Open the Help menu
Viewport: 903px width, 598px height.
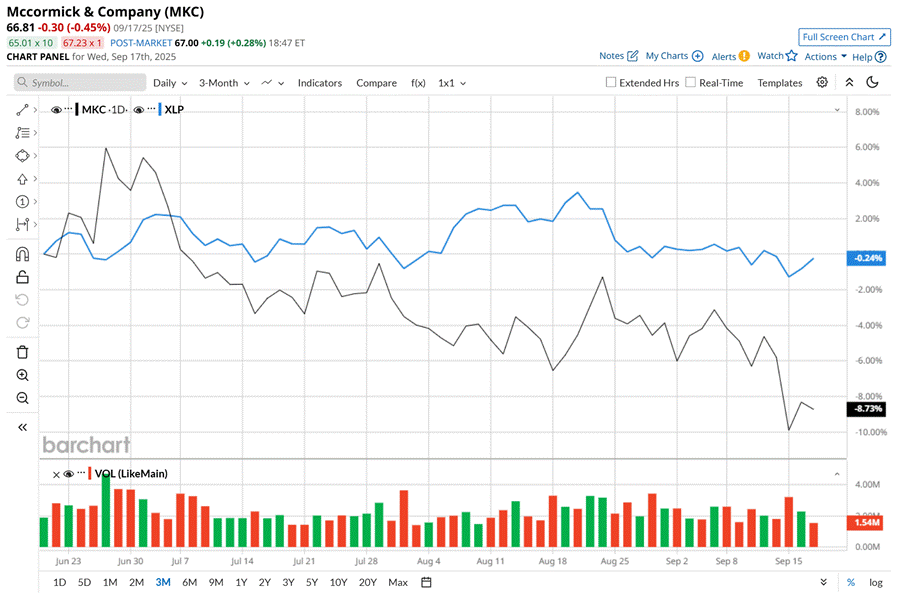click(x=869, y=56)
